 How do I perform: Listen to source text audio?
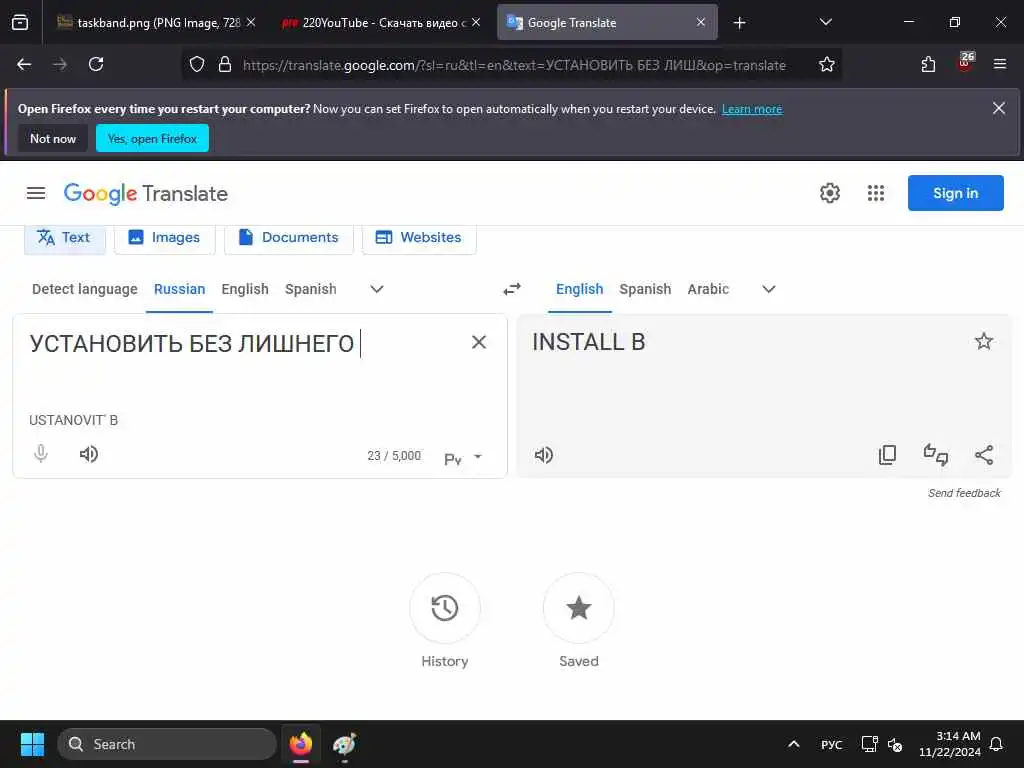pos(88,454)
